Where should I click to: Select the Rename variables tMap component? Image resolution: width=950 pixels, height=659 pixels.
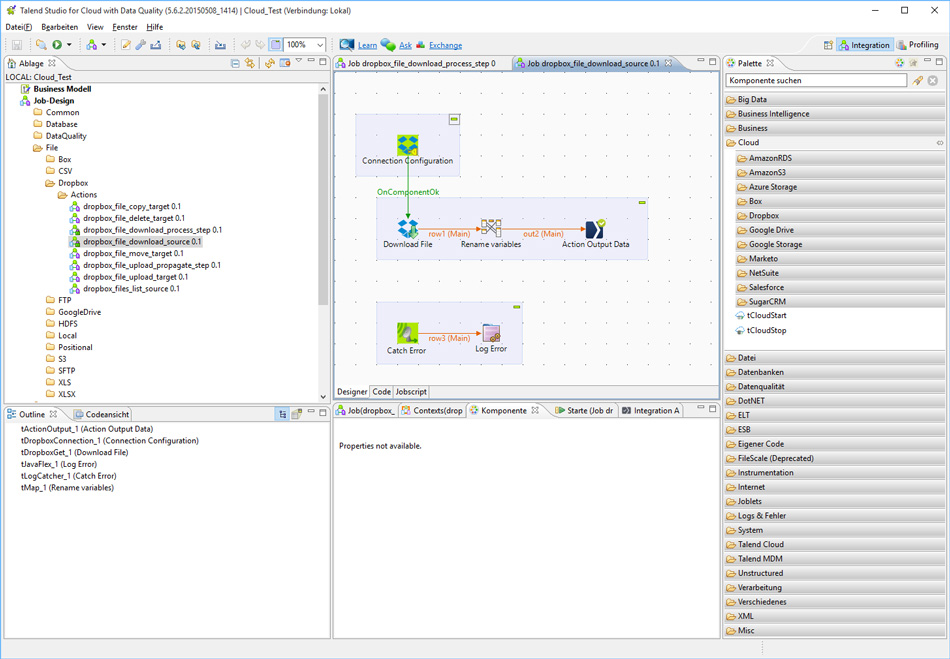click(x=491, y=228)
